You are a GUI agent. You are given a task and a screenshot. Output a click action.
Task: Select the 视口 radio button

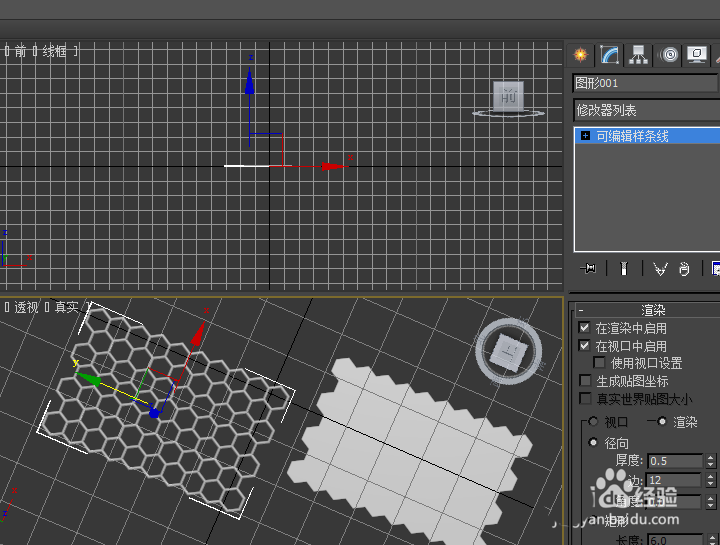[593, 422]
